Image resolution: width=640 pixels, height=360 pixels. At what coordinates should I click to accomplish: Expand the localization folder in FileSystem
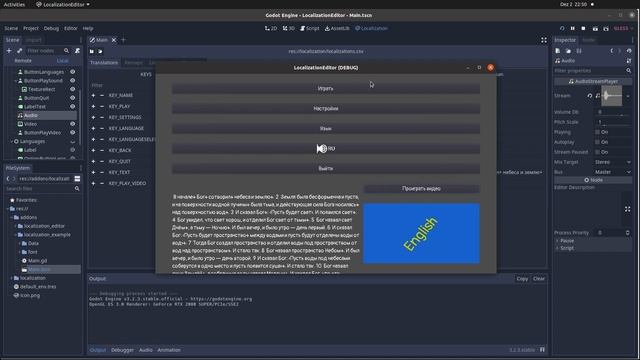(11, 278)
